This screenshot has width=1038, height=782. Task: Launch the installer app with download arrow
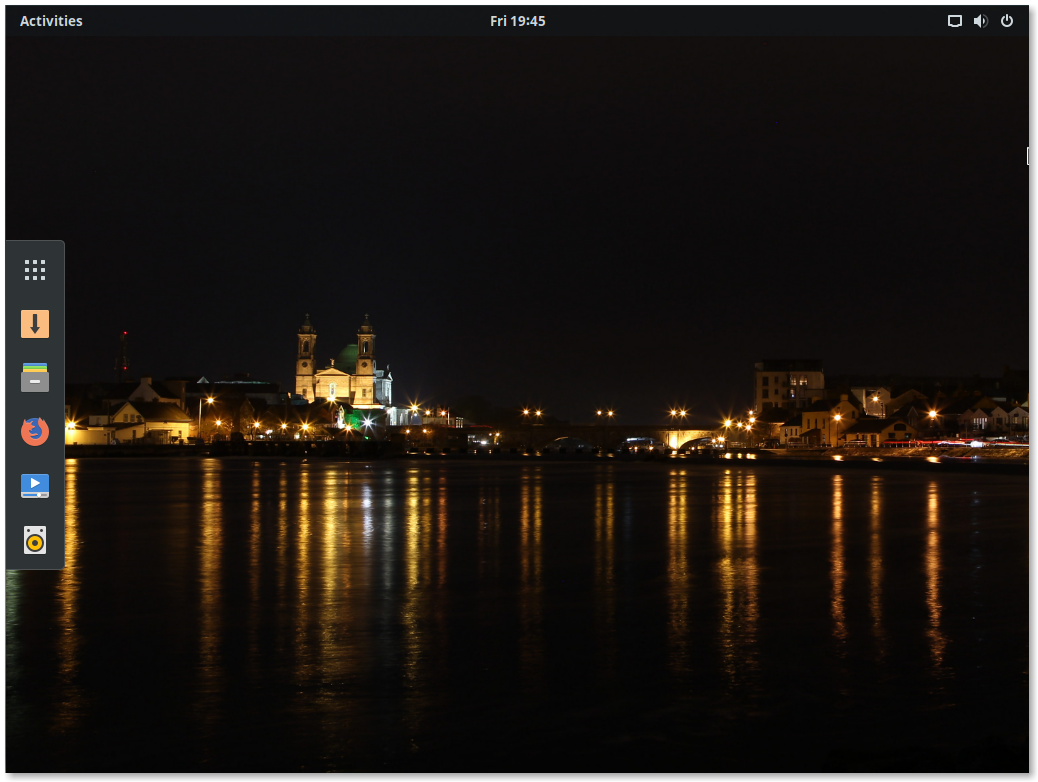pyautogui.click(x=35, y=324)
